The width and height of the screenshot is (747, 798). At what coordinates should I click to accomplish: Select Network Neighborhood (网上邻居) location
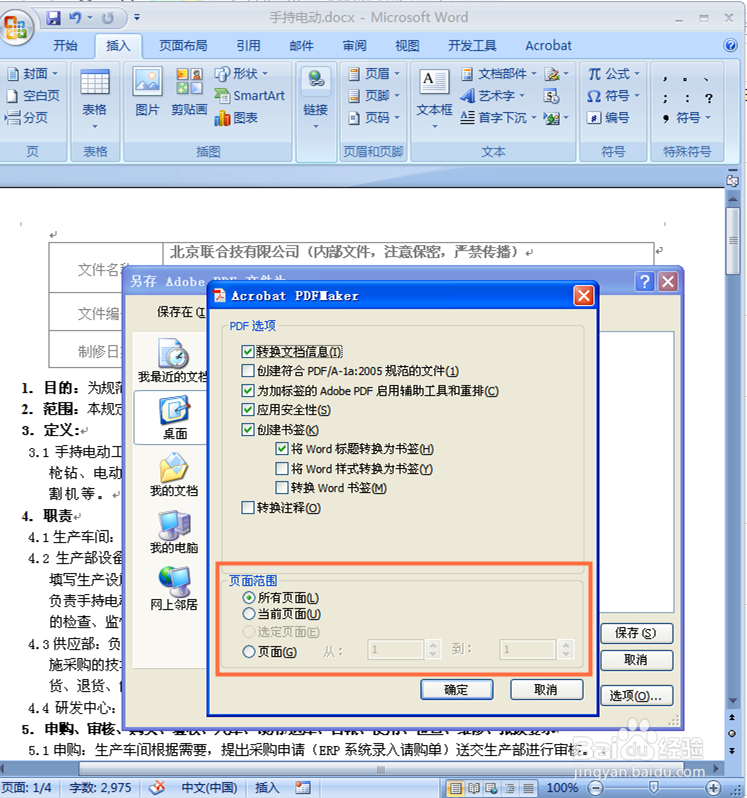[x=174, y=589]
